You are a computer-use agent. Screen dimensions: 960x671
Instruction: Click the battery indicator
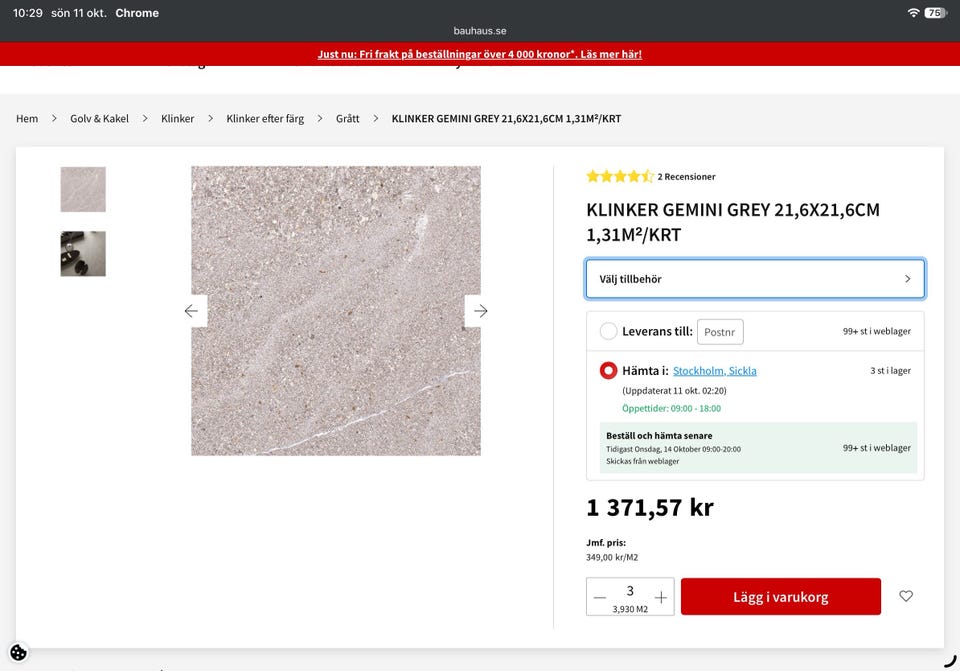coord(936,13)
